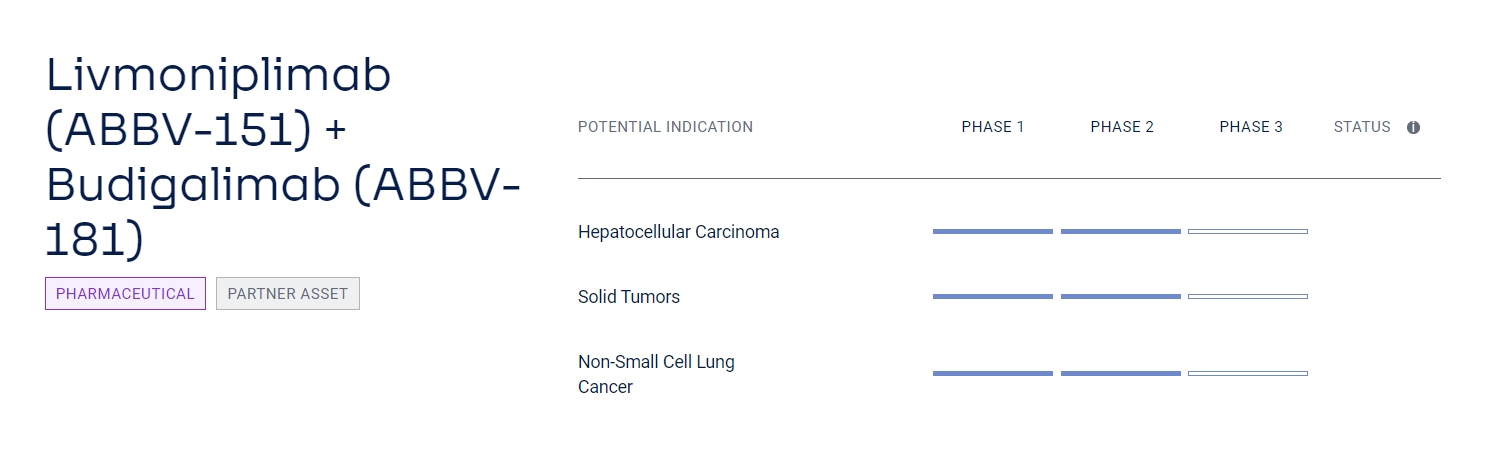1490x458 pixels.
Task: Click the POTENTIAL INDICATION column header
Action: 665,127
